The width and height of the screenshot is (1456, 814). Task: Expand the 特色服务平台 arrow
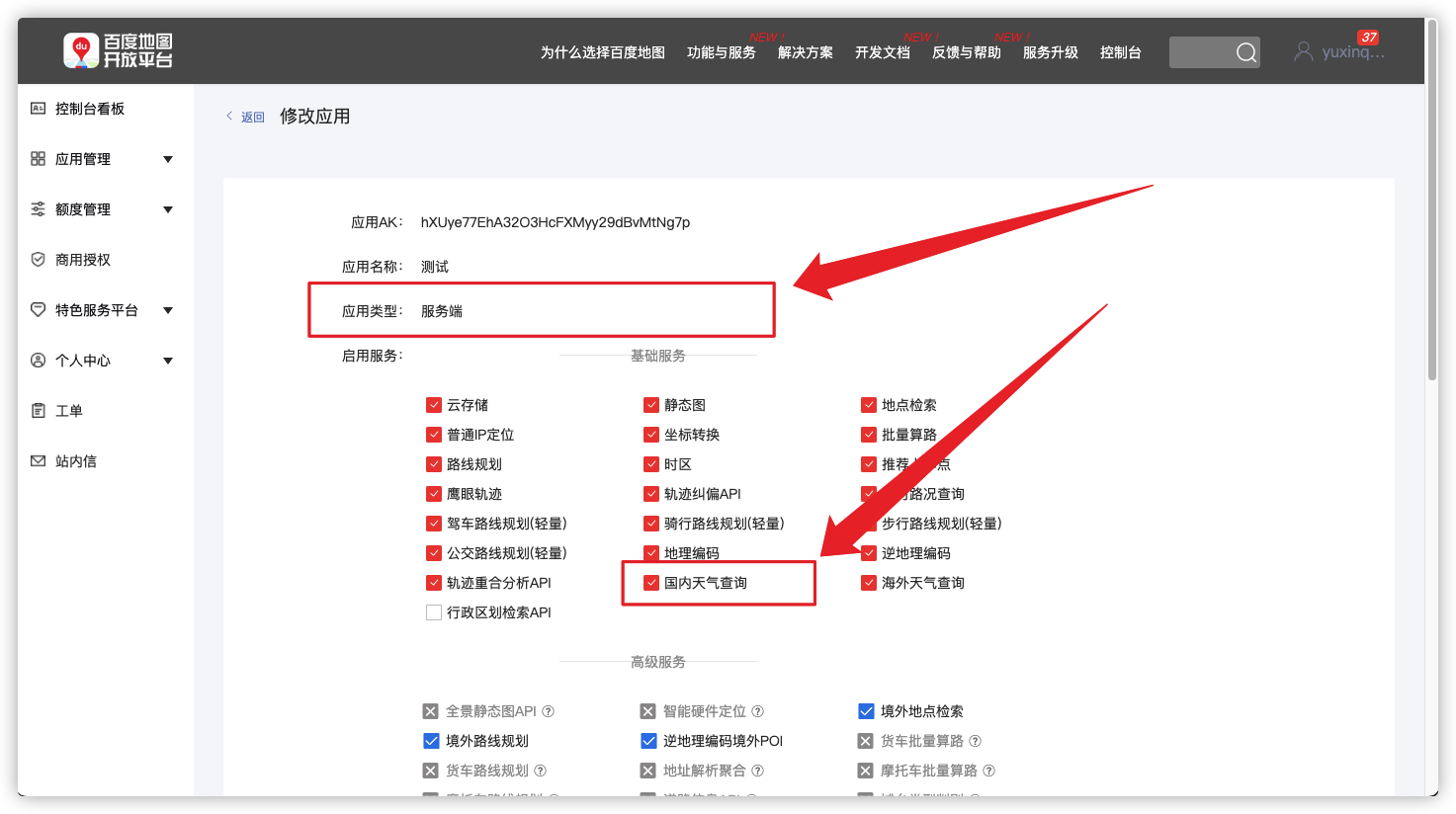pos(168,310)
